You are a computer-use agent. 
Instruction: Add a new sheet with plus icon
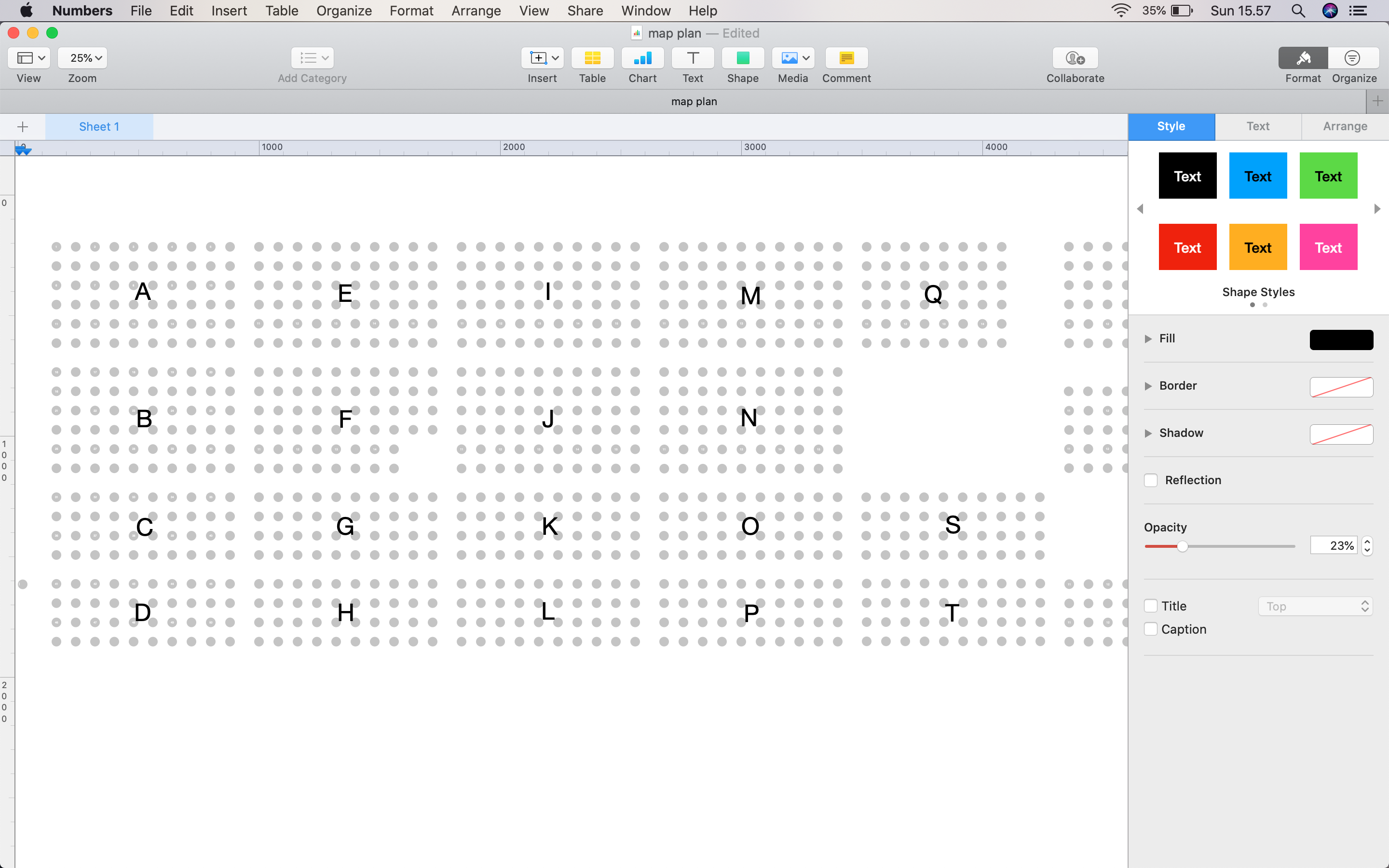click(23, 127)
